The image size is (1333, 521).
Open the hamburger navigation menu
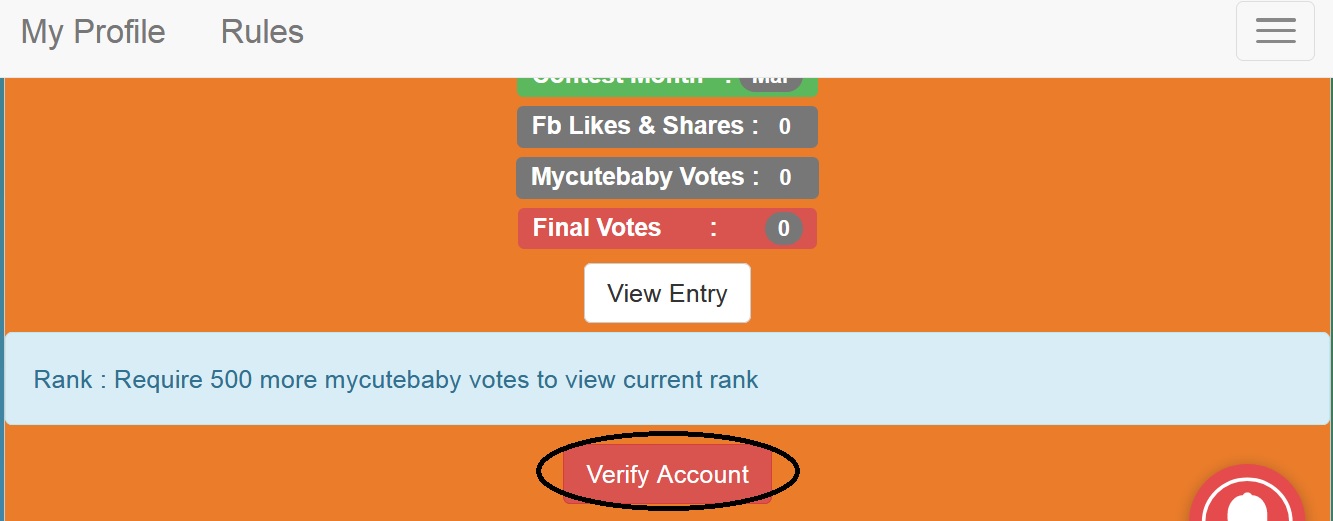click(1275, 31)
